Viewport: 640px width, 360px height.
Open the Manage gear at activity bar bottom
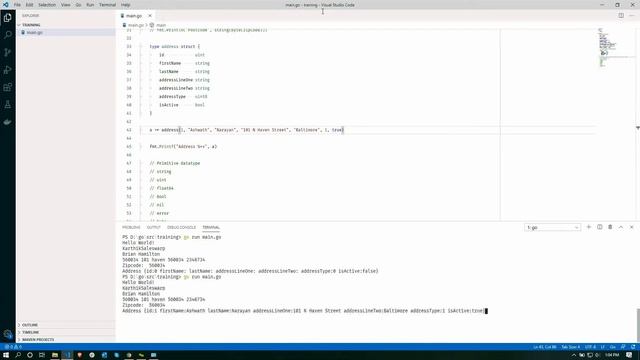coord(7,334)
